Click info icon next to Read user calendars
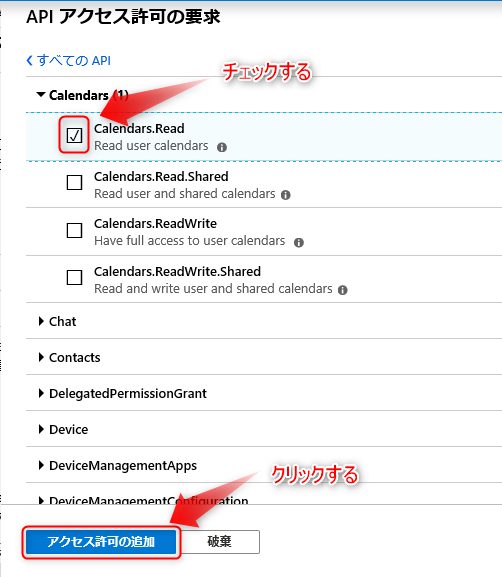The width and height of the screenshot is (502, 577). coord(222,147)
